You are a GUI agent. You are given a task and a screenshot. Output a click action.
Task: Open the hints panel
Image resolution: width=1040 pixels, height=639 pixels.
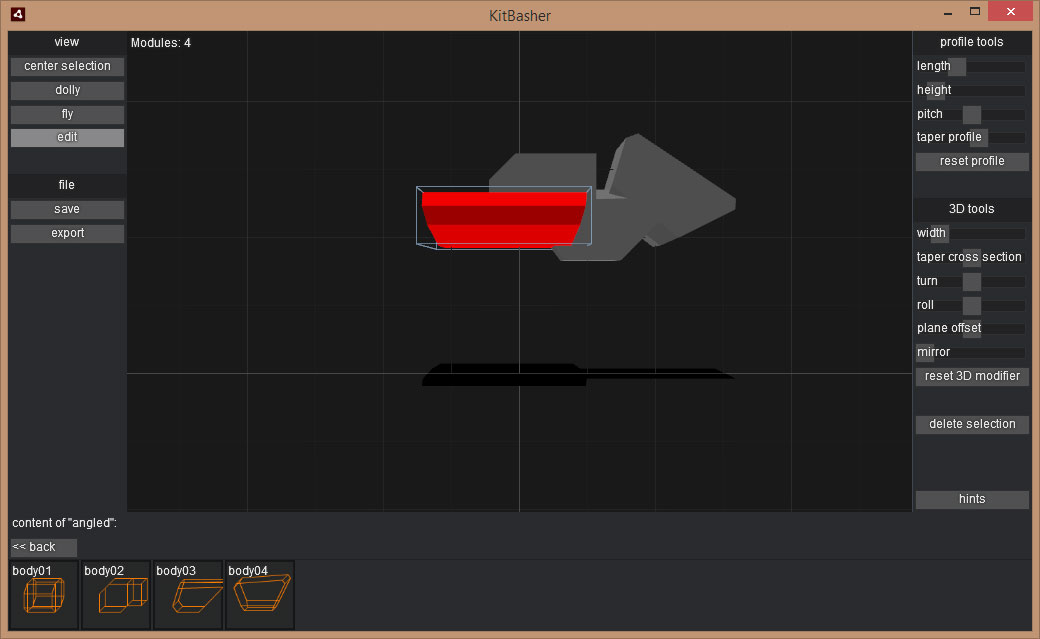(x=971, y=499)
